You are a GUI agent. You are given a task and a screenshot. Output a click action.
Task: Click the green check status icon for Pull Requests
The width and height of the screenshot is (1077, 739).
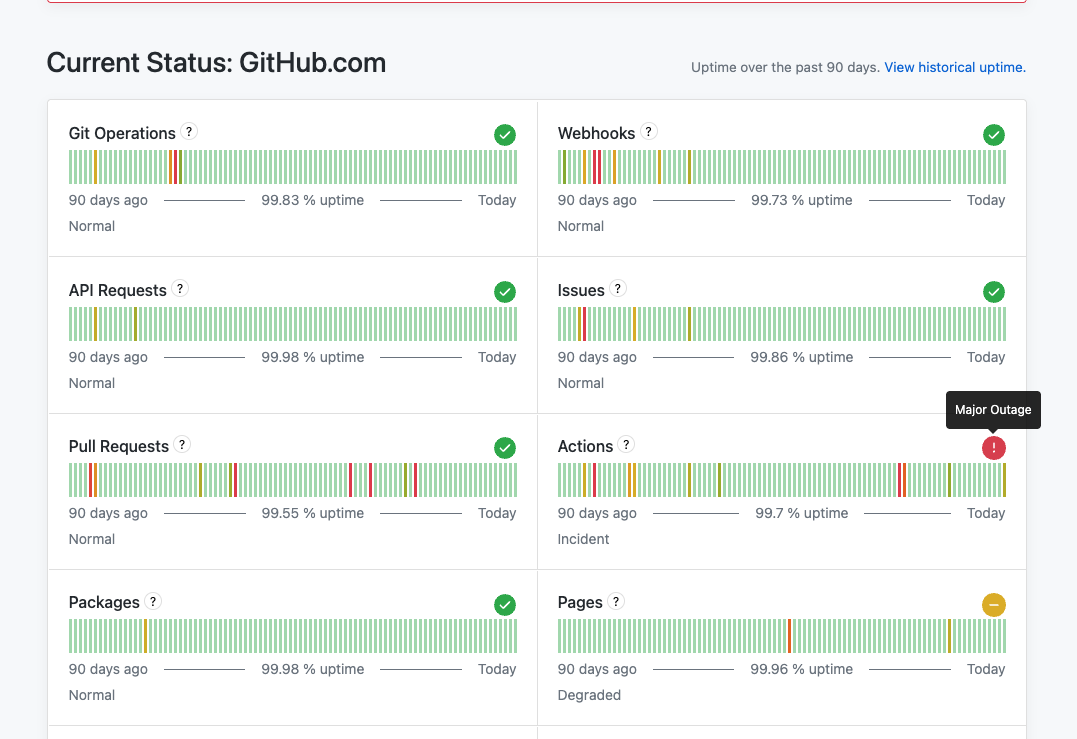point(505,448)
